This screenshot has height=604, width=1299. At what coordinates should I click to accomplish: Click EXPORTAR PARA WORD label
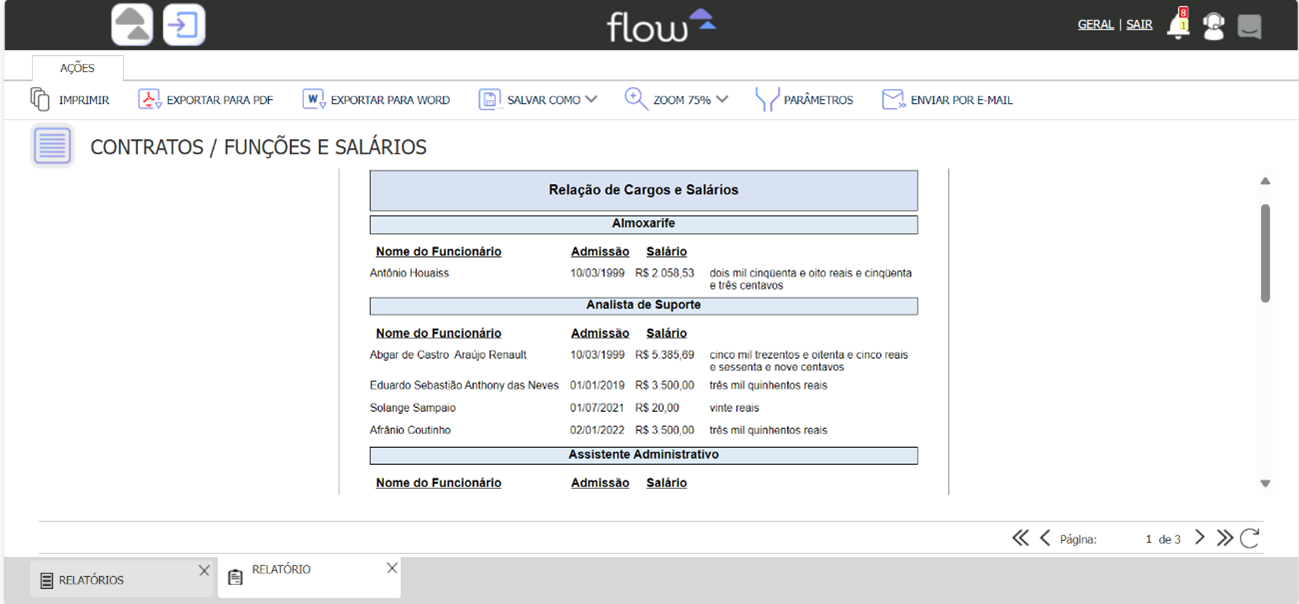pos(390,100)
